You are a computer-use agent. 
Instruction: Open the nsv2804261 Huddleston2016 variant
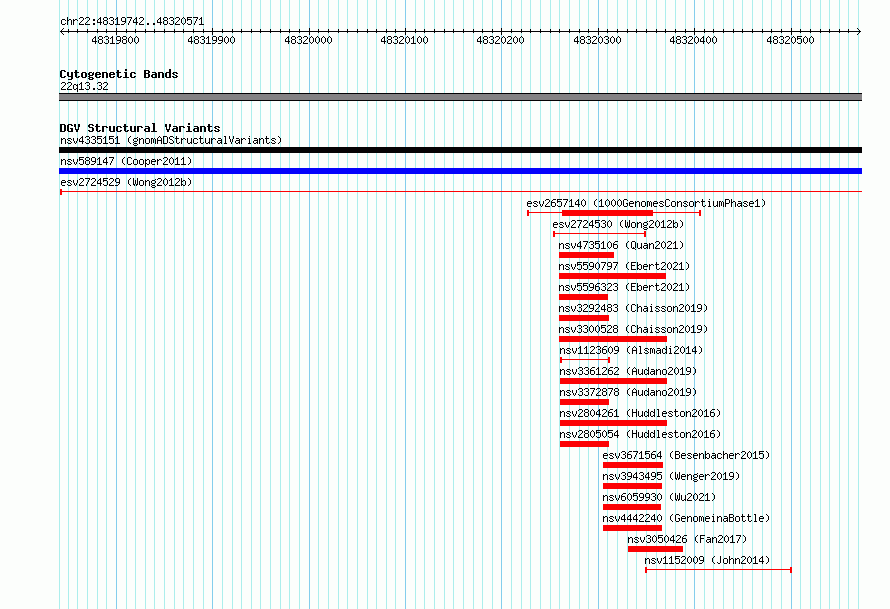[640, 413]
